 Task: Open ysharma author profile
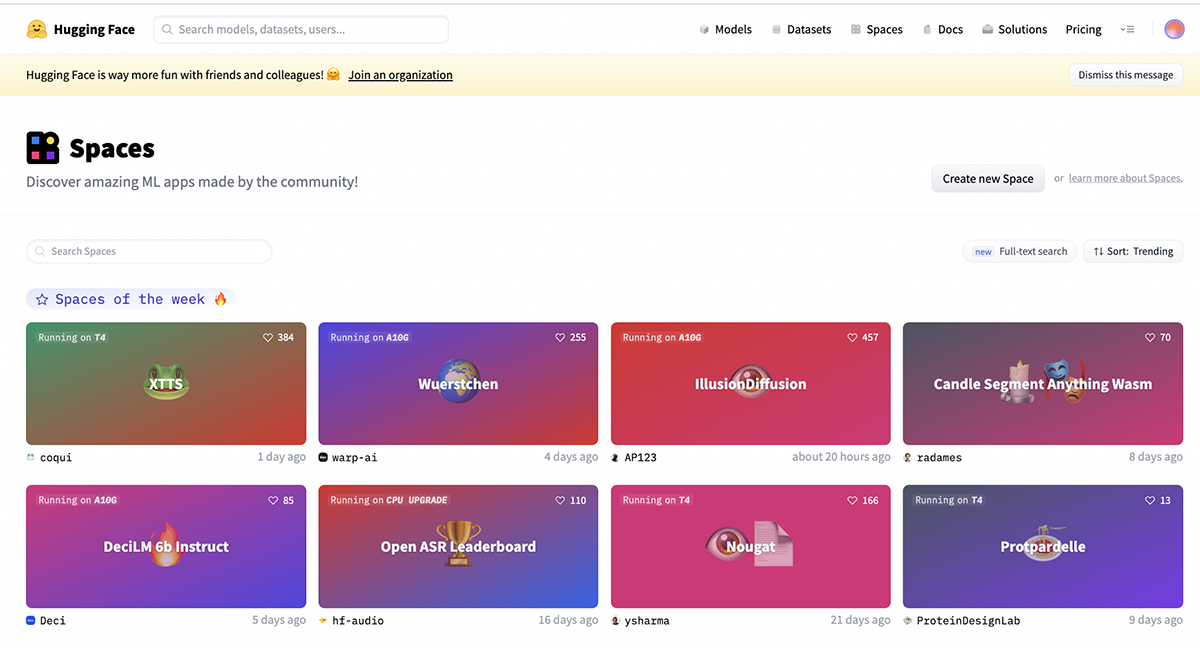[x=647, y=621]
